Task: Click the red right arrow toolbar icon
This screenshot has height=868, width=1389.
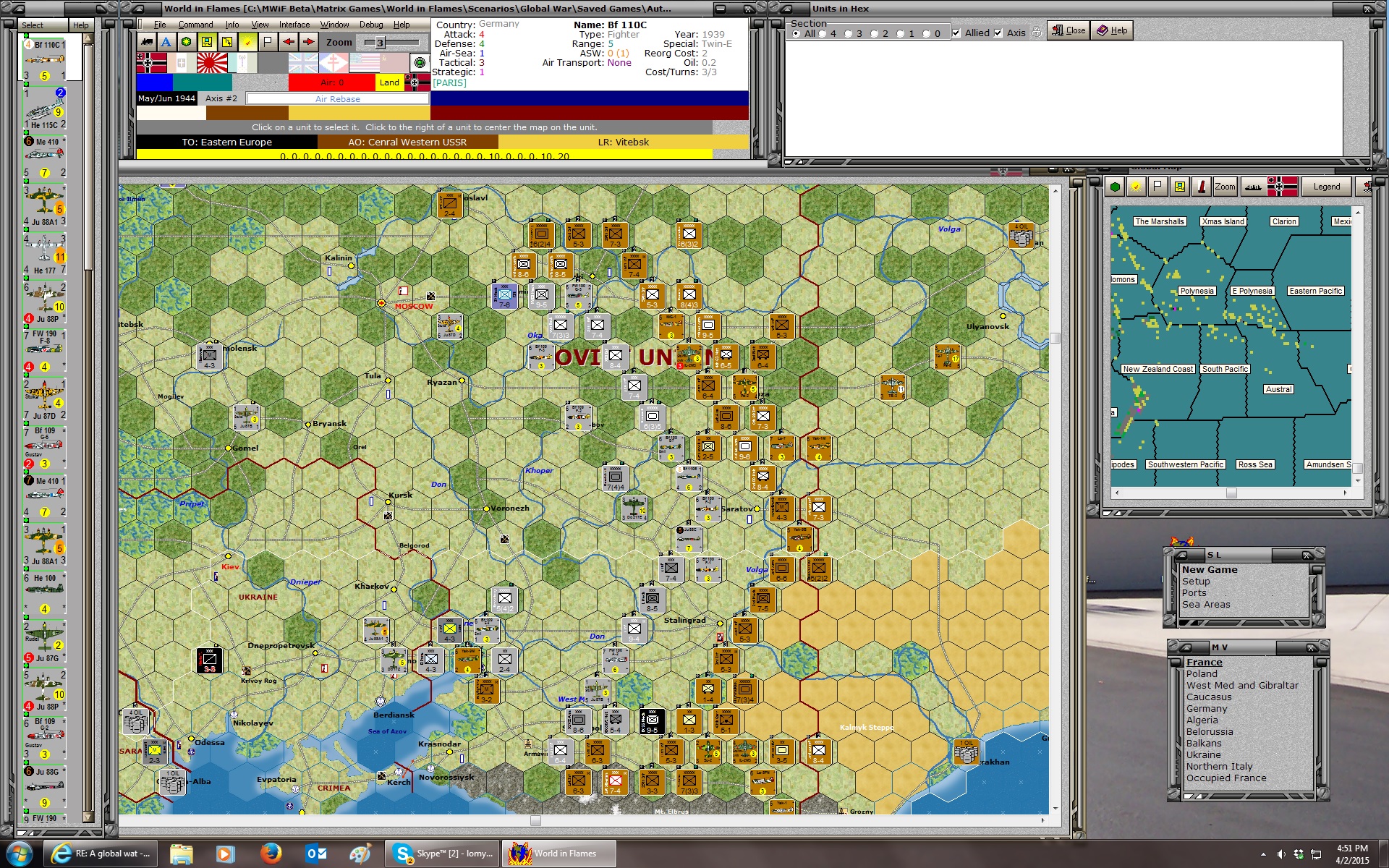Action: pos(308,42)
